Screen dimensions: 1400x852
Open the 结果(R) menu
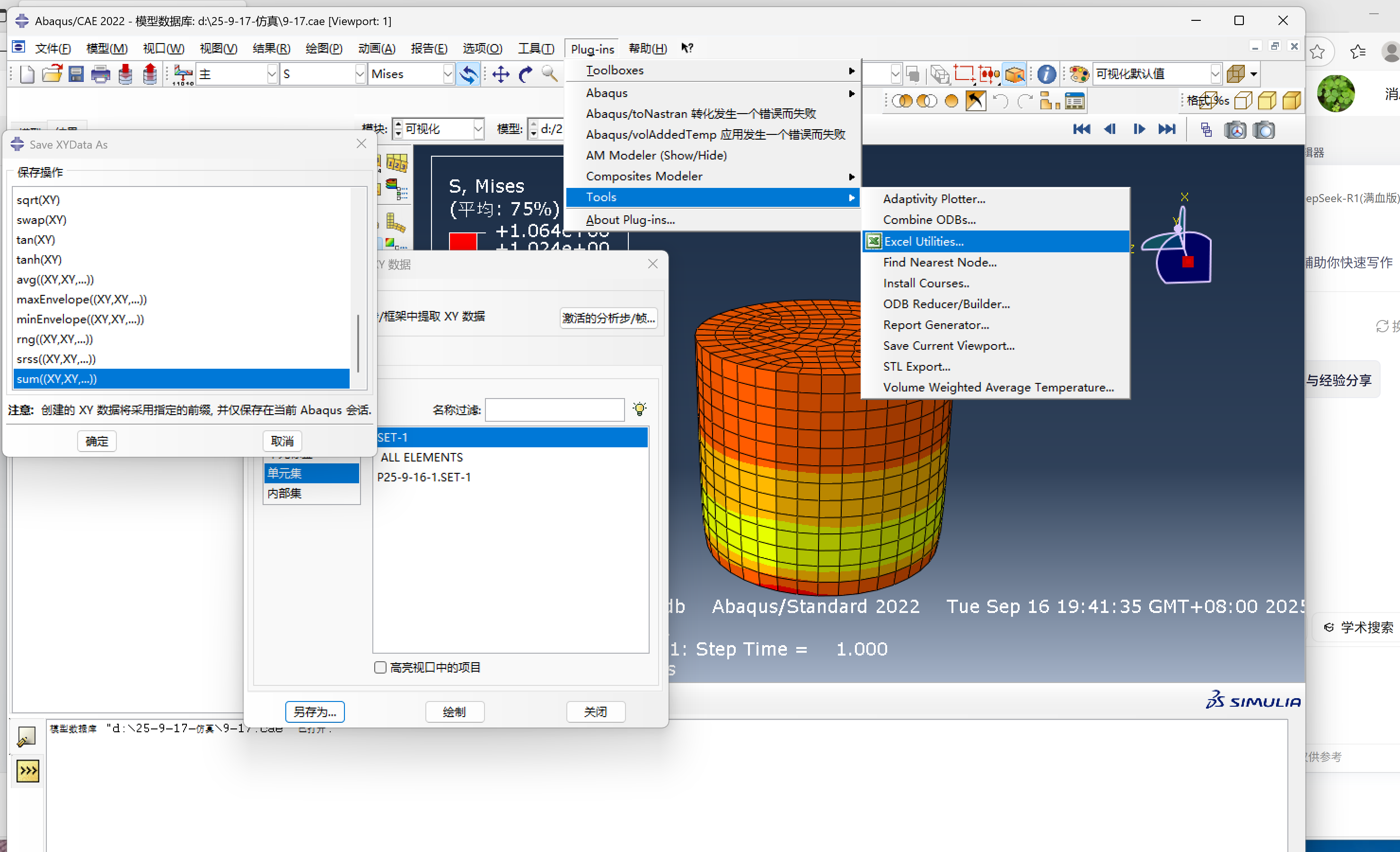(271, 48)
